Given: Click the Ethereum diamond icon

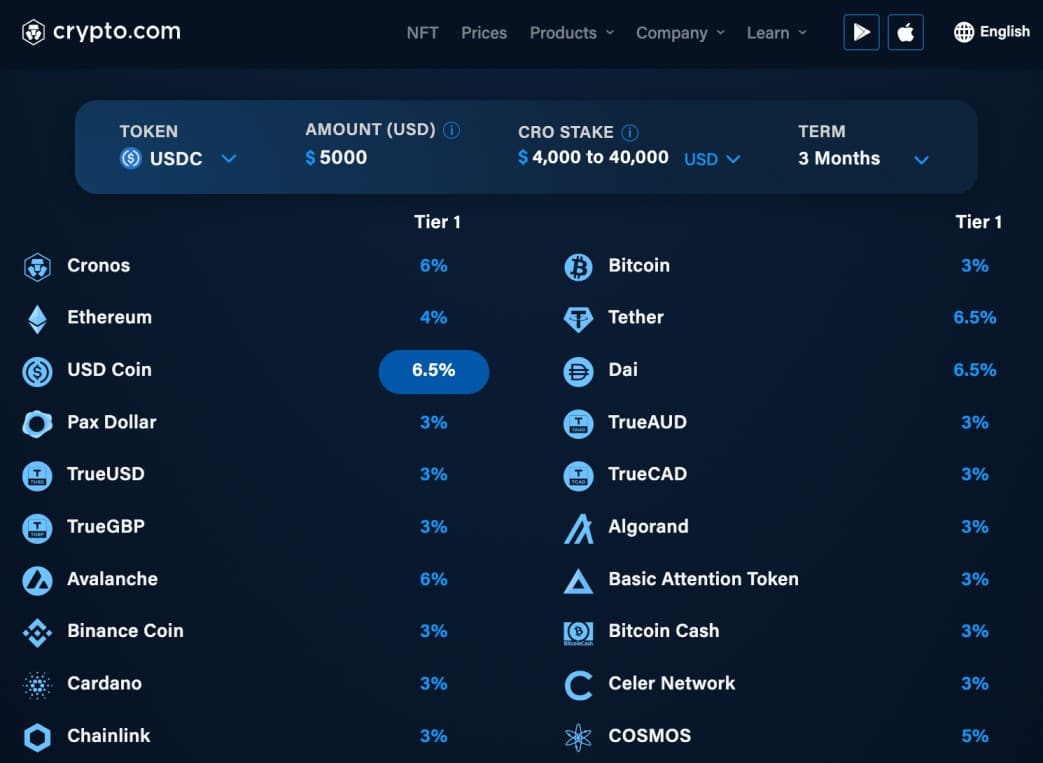Looking at the screenshot, I should (37, 319).
